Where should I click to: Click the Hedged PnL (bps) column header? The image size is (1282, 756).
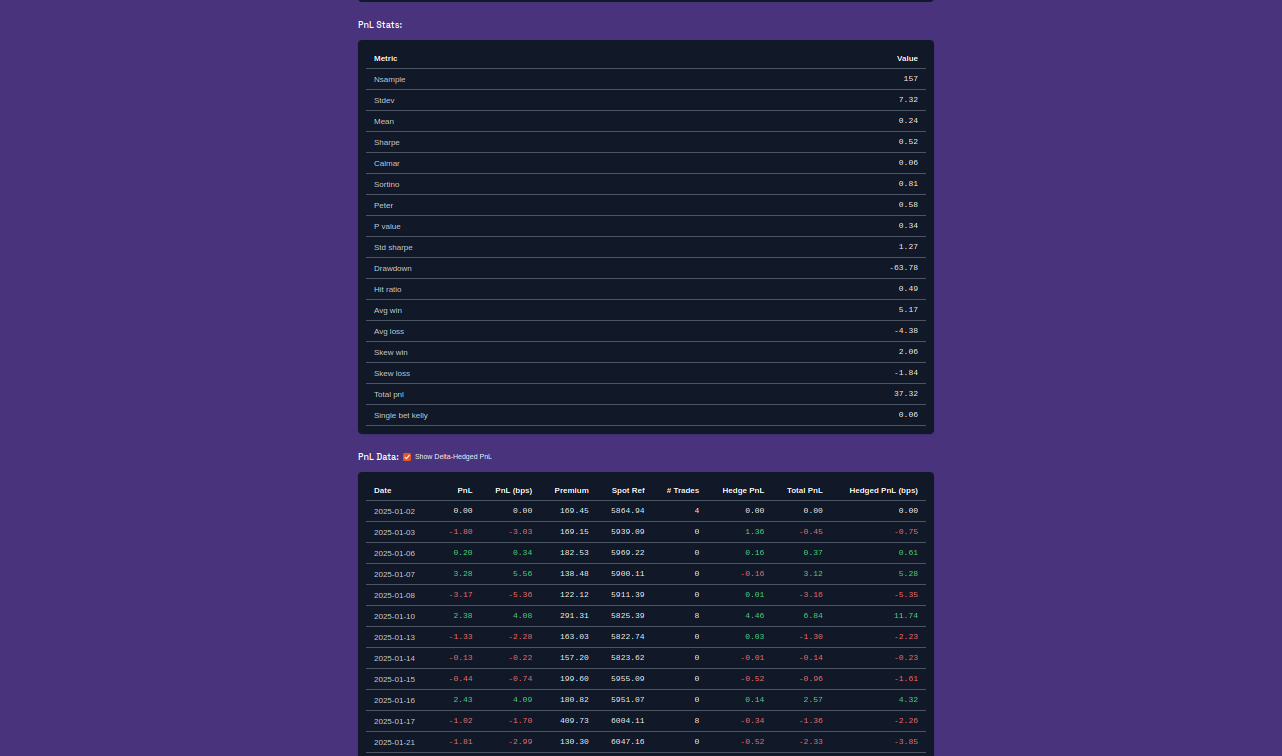pyautogui.click(x=884, y=490)
